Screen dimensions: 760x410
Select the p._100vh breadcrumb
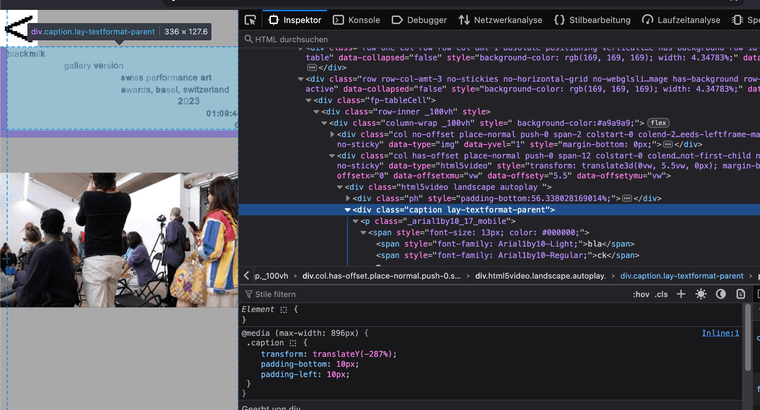point(271,276)
